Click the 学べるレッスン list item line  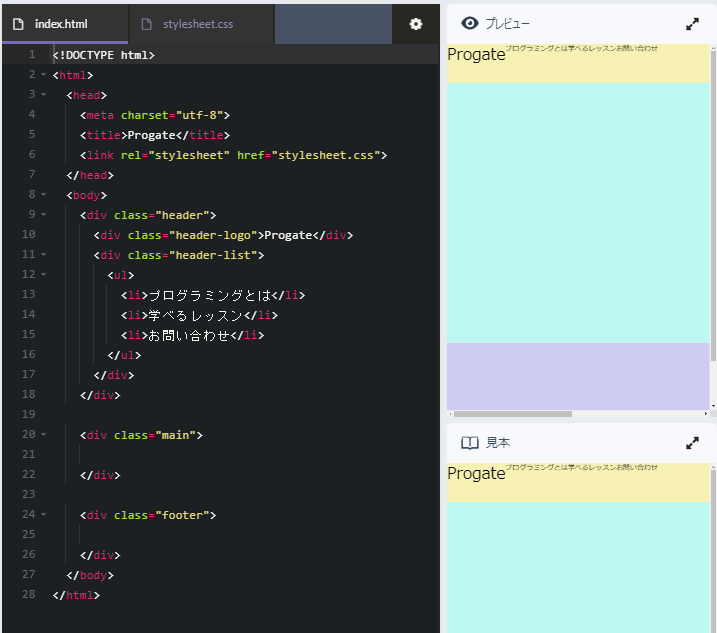pos(199,316)
